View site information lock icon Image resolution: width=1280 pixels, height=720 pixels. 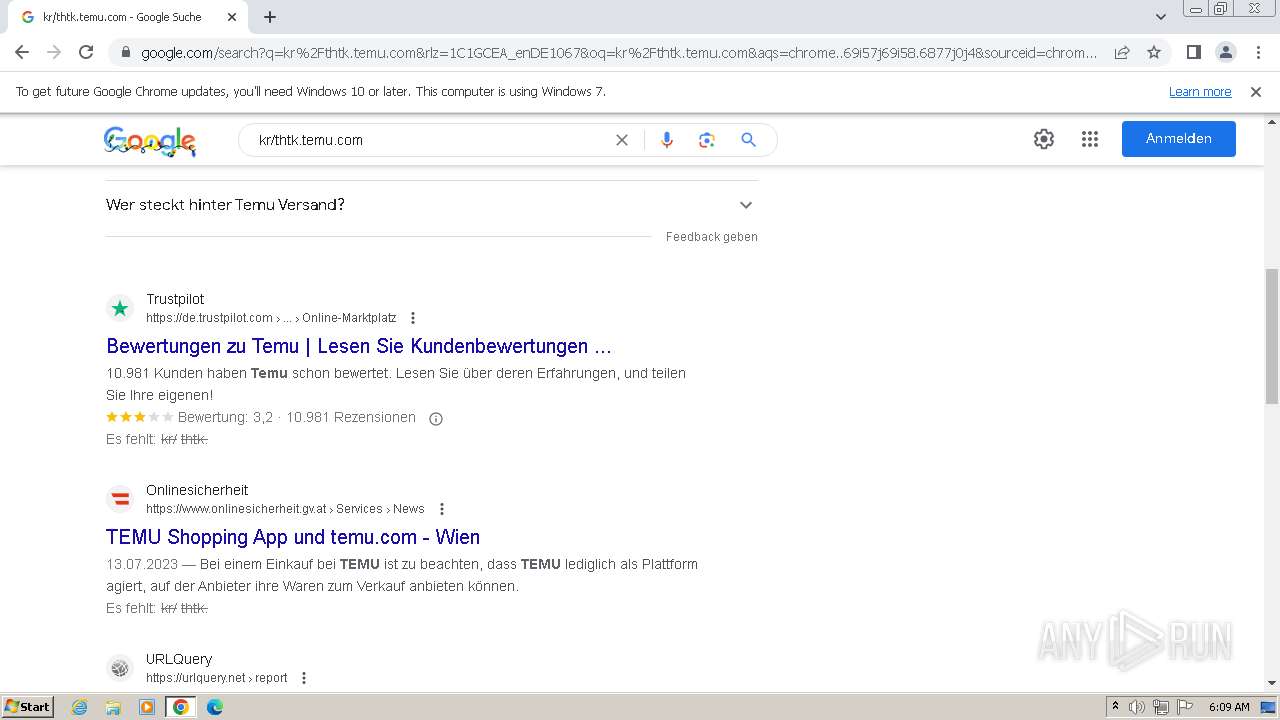125,53
